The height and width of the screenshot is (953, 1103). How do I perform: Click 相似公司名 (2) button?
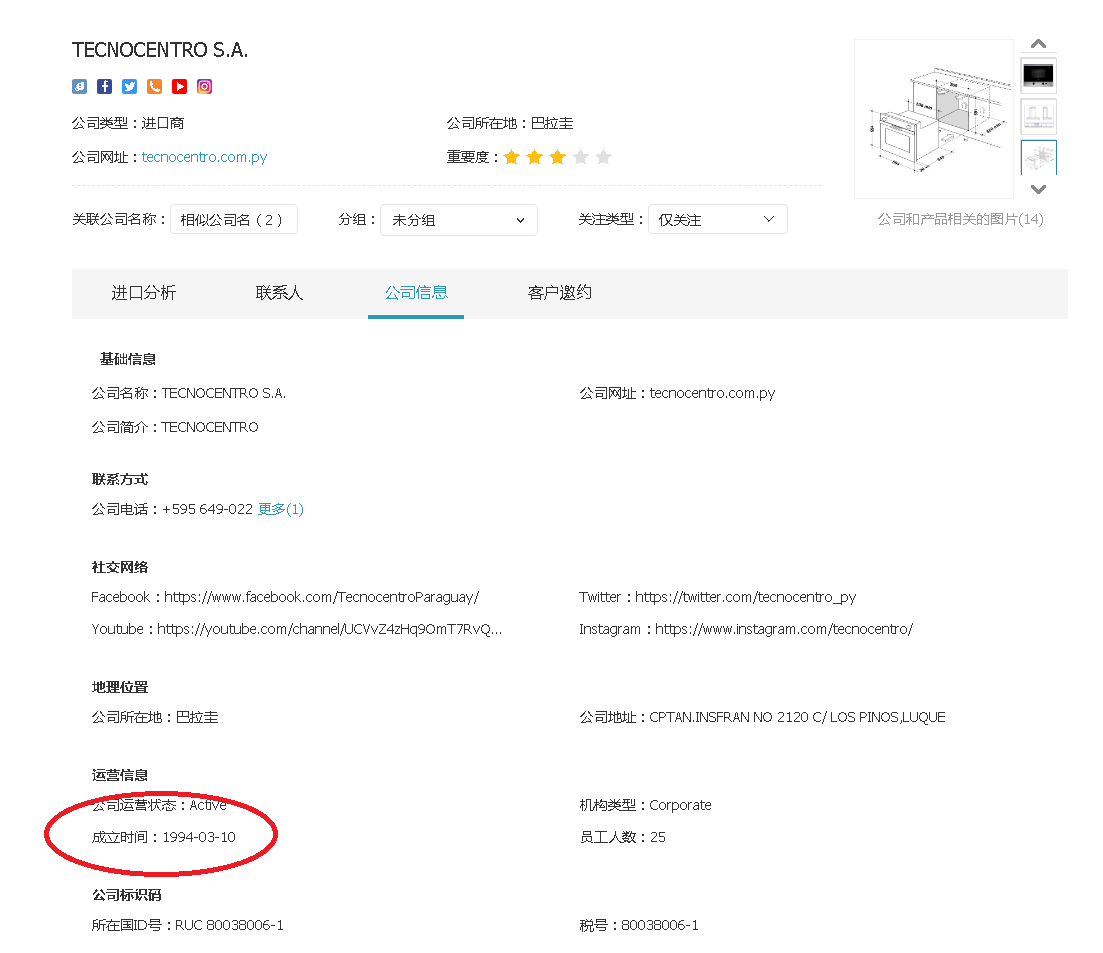pyautogui.click(x=234, y=219)
